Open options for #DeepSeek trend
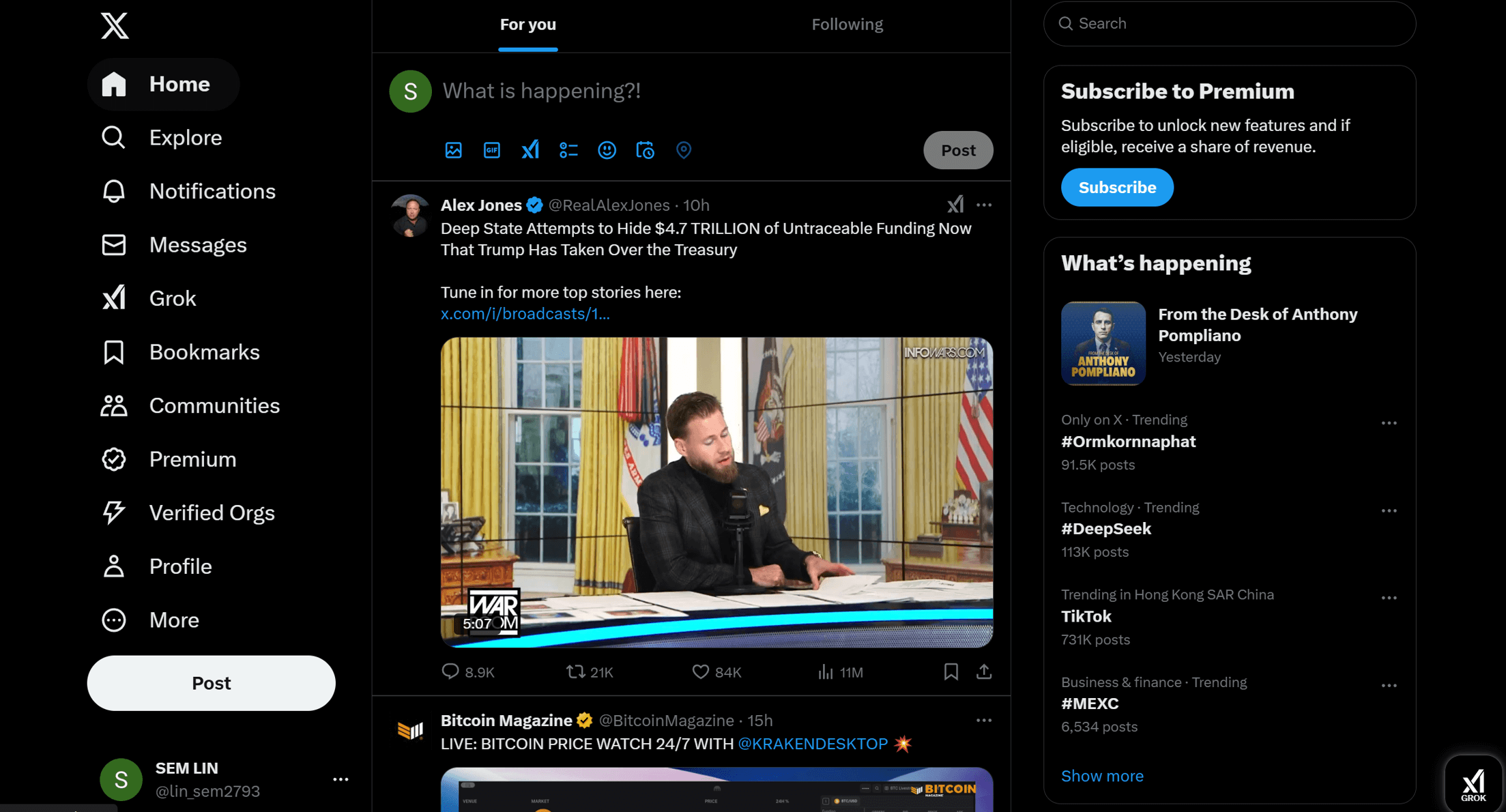1506x812 pixels. pos(1389,511)
